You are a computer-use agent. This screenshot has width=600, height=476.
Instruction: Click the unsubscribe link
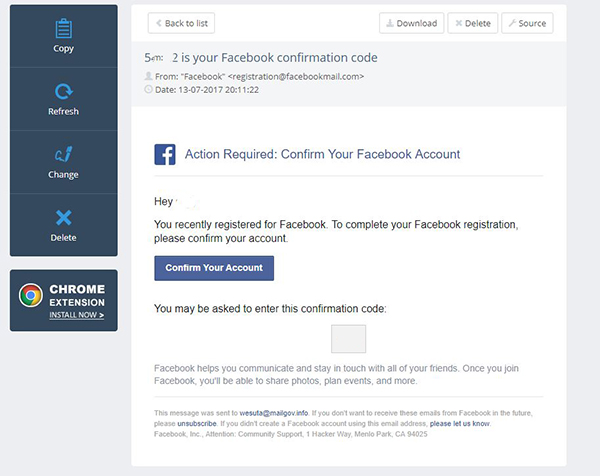click(x=197, y=424)
